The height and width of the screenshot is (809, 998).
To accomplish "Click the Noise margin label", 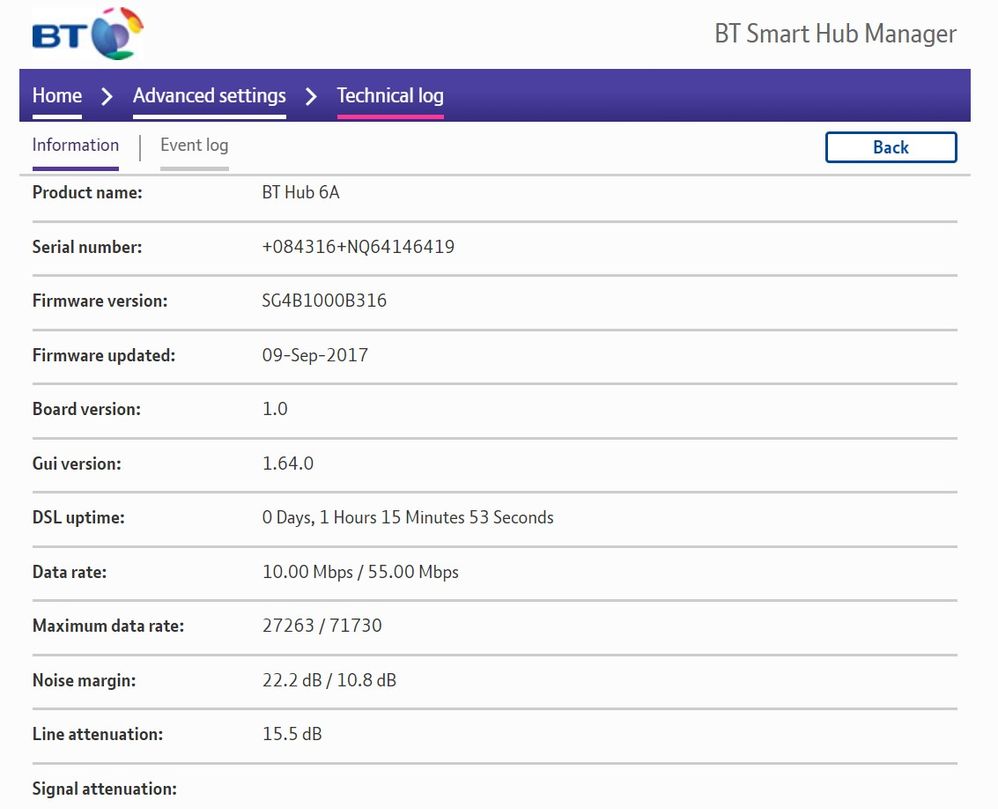I will 84,680.
